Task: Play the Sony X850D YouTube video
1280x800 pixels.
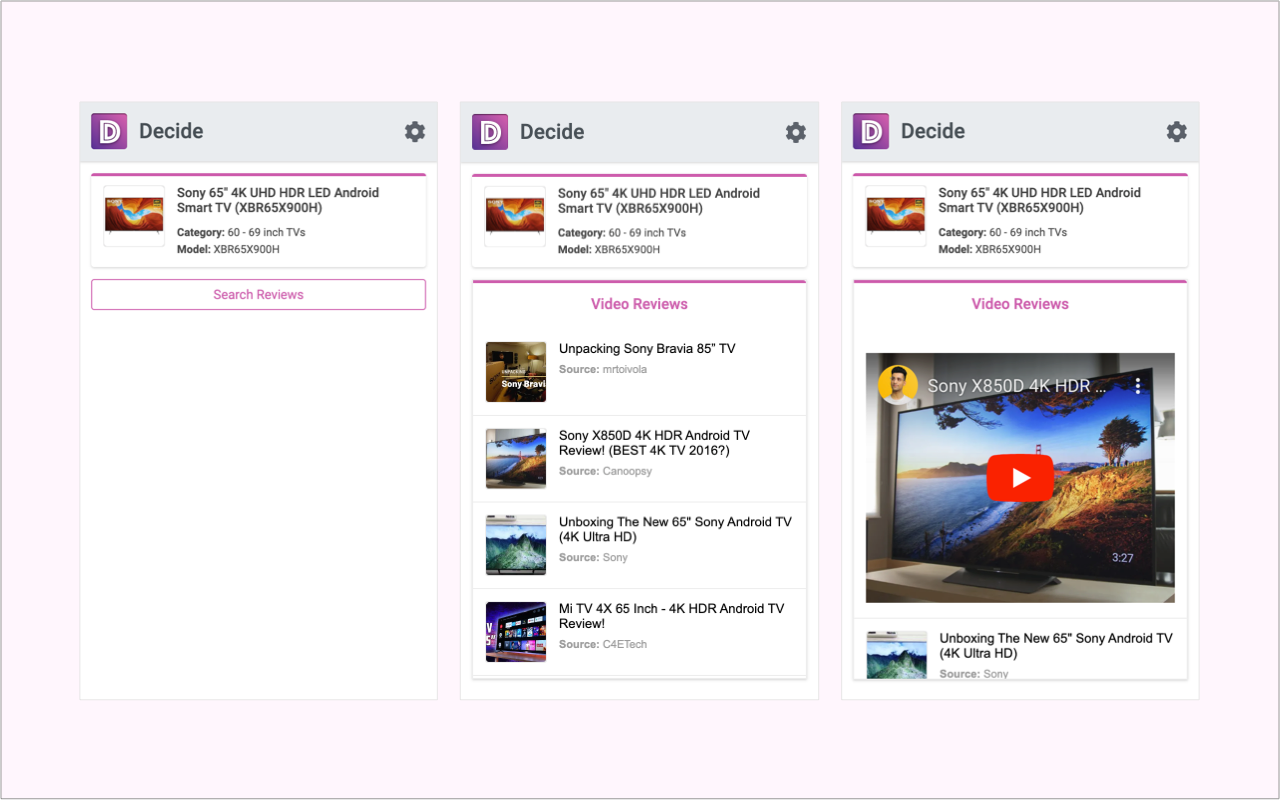Action: [x=1020, y=478]
